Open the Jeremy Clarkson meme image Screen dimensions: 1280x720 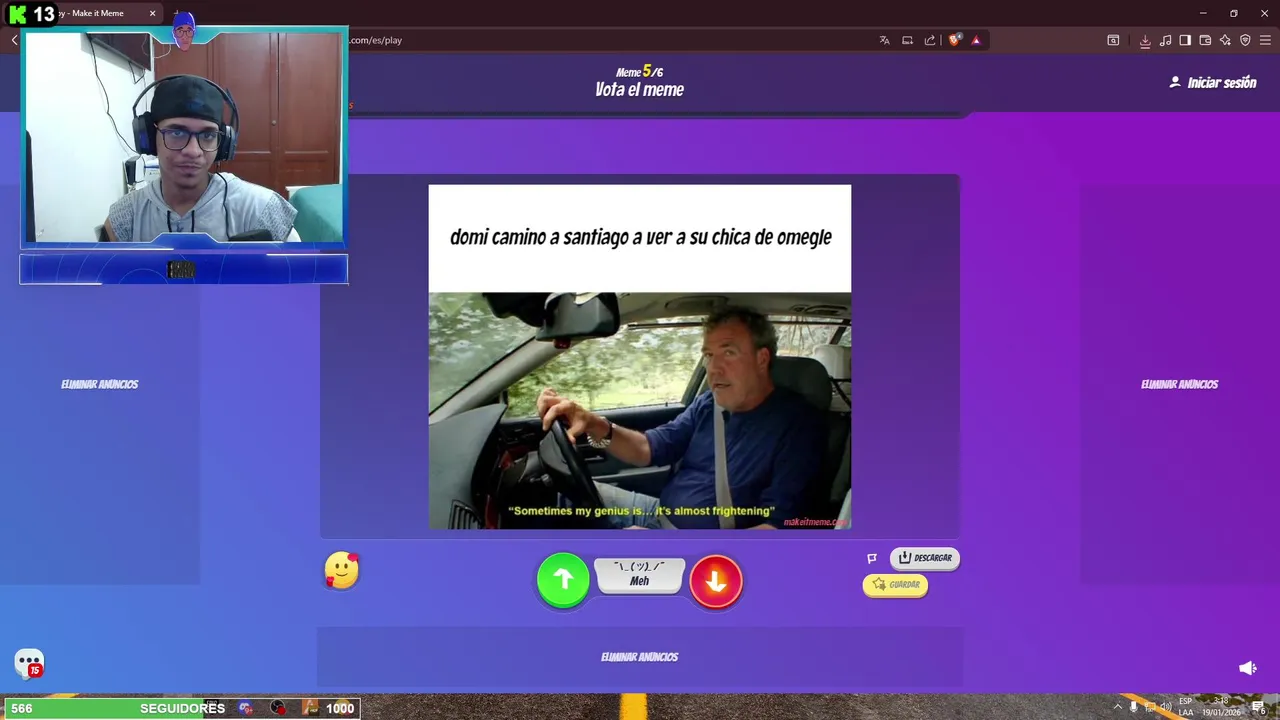[640, 410]
